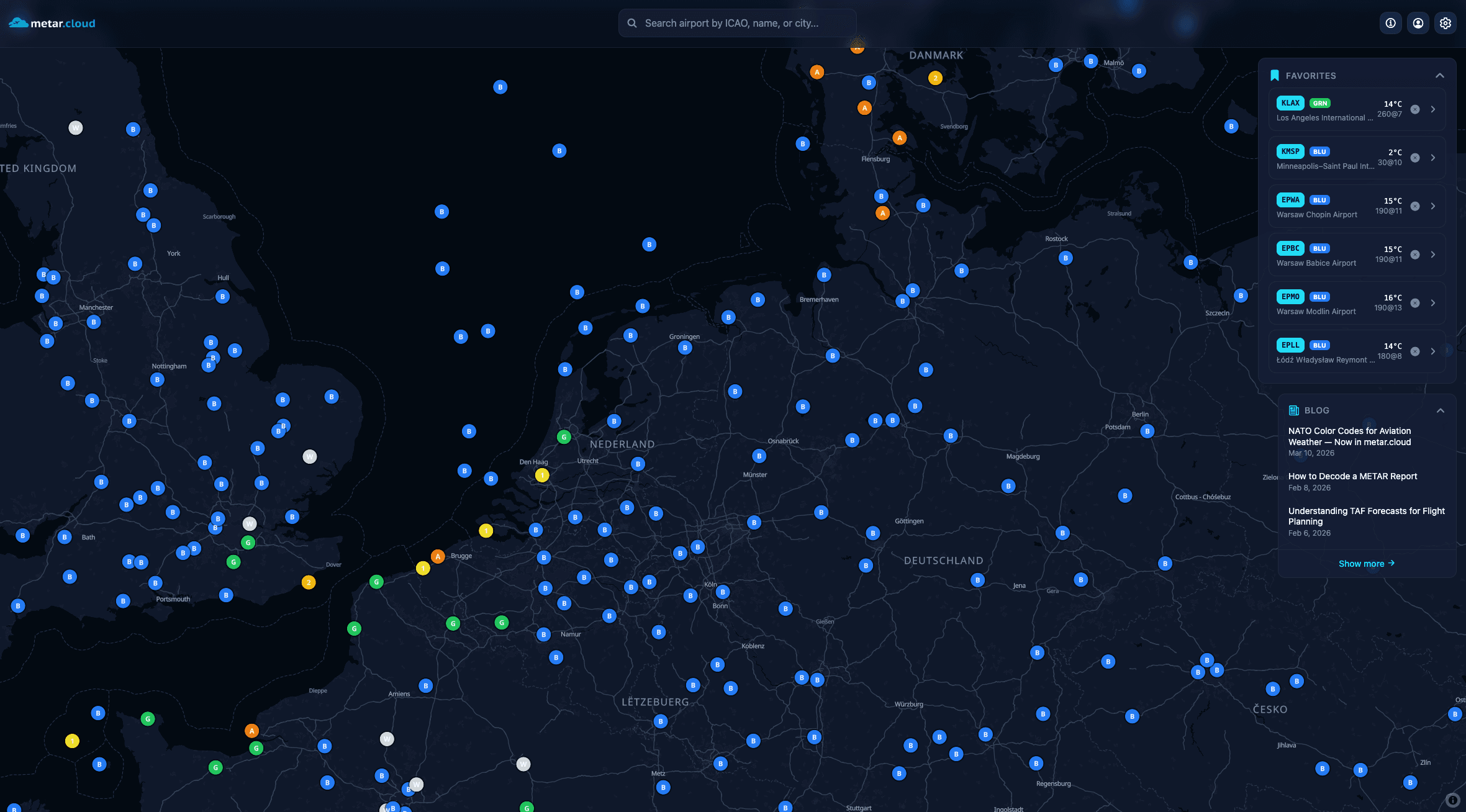Collapse the Blog panel
This screenshot has width=1466, height=812.
click(1440, 410)
